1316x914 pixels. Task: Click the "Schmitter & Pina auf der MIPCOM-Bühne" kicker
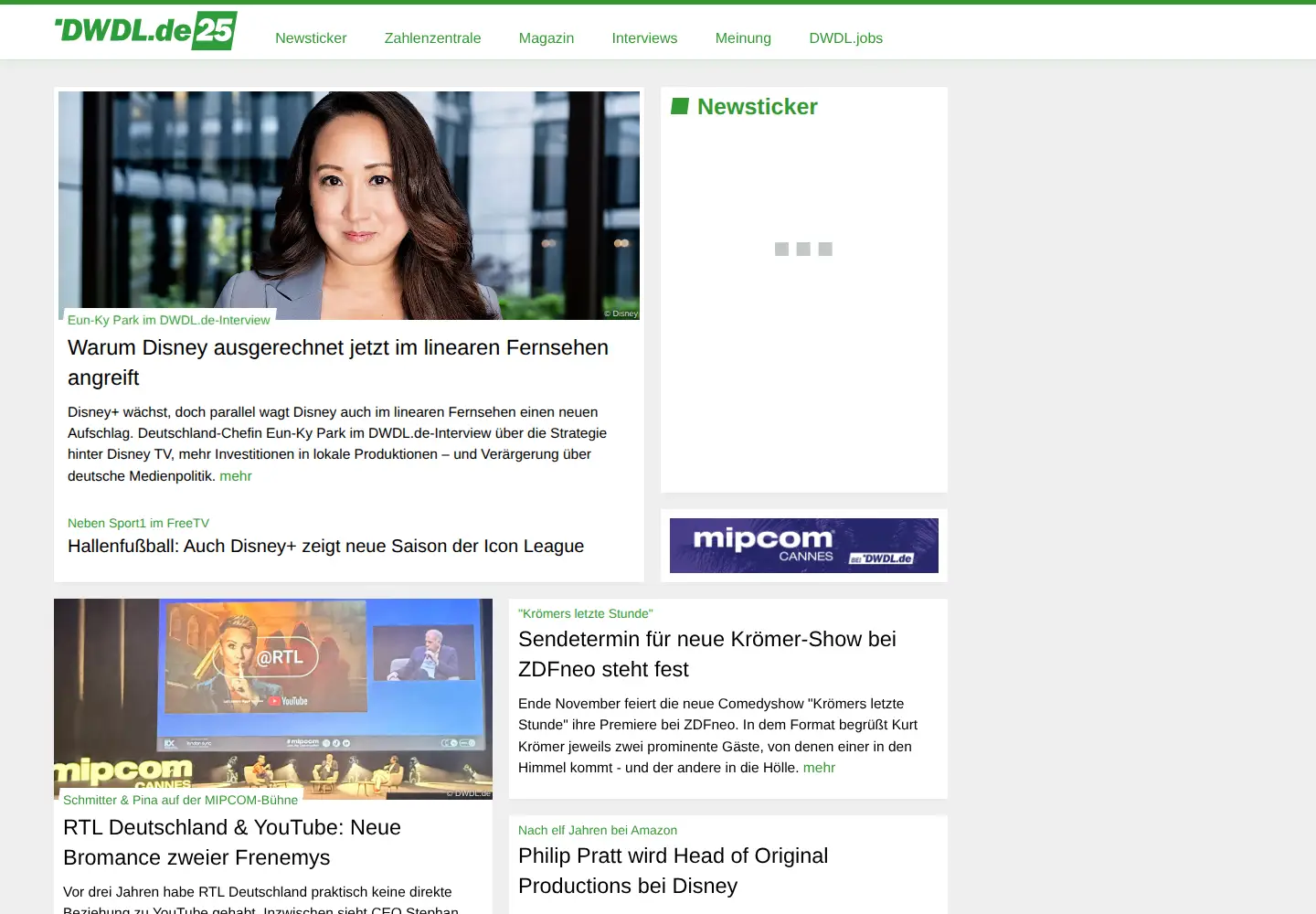click(180, 800)
